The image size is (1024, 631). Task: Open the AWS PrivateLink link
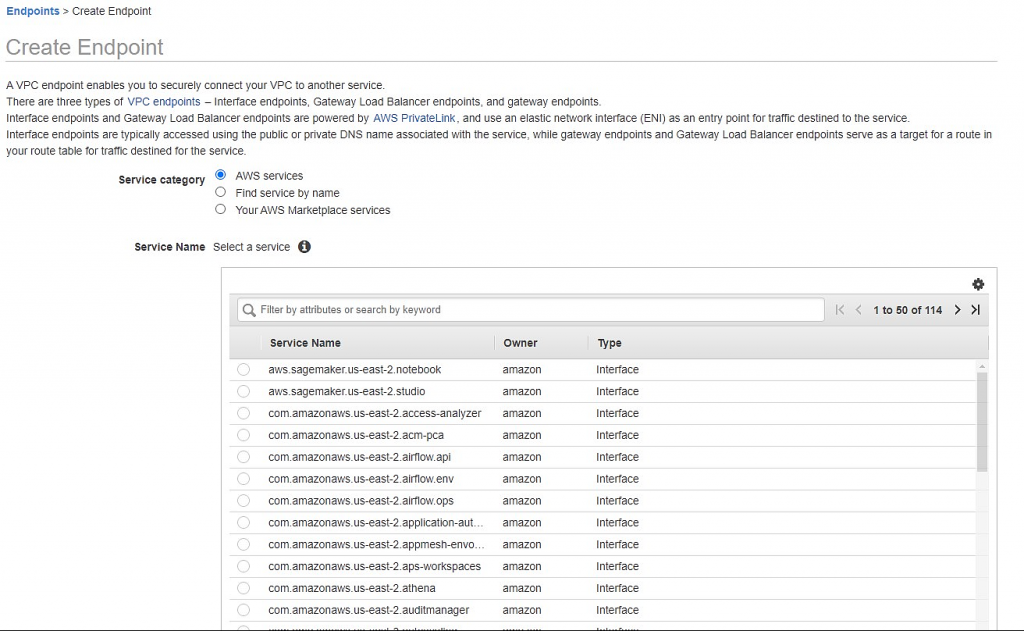click(414, 118)
